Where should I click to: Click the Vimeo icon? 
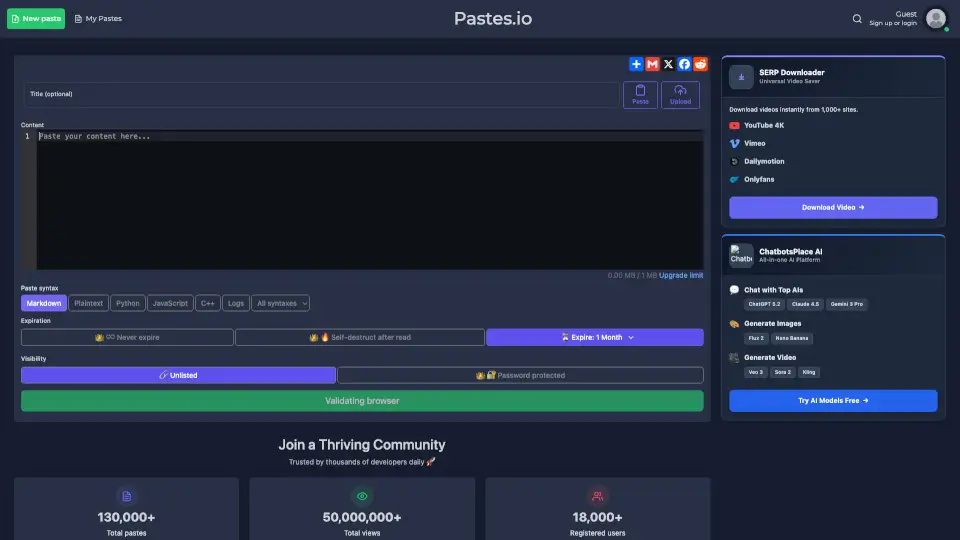tap(734, 143)
